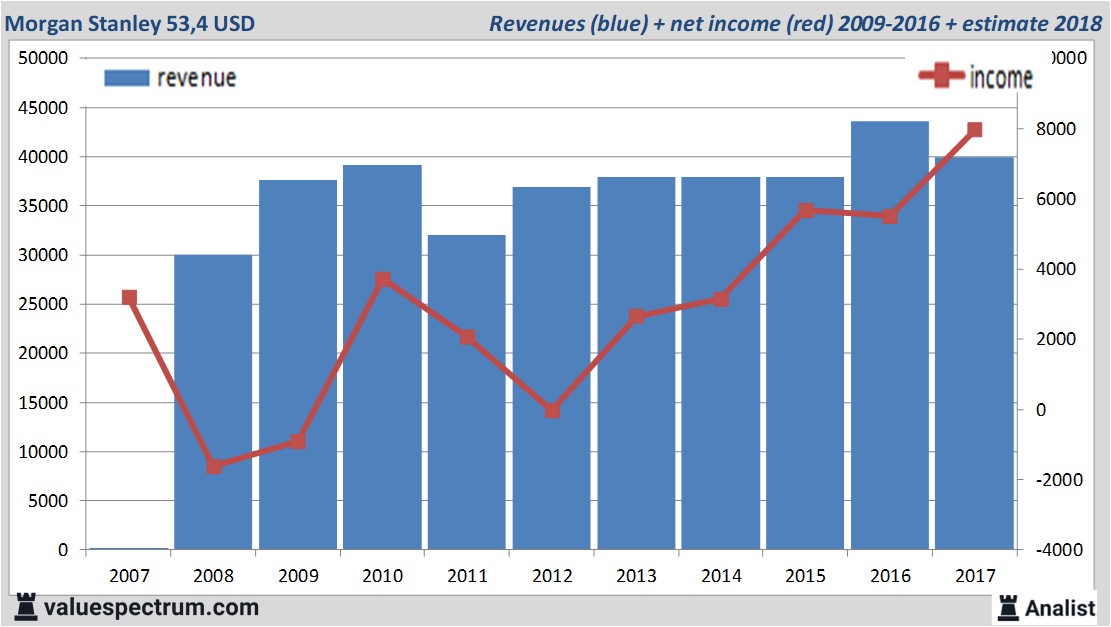Pick the 2017 income data point
Viewport: 1111px width, 627px height.
(975, 130)
